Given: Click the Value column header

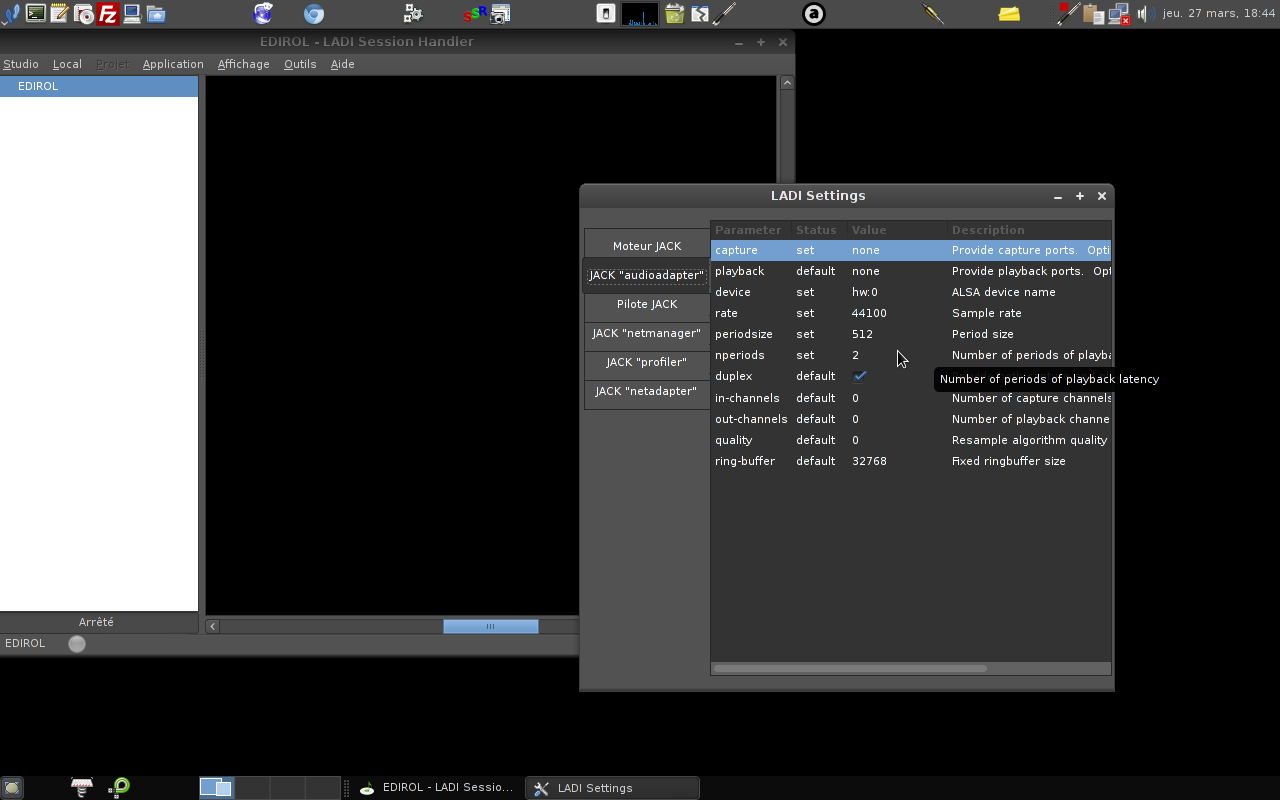Looking at the screenshot, I should coord(897,230).
